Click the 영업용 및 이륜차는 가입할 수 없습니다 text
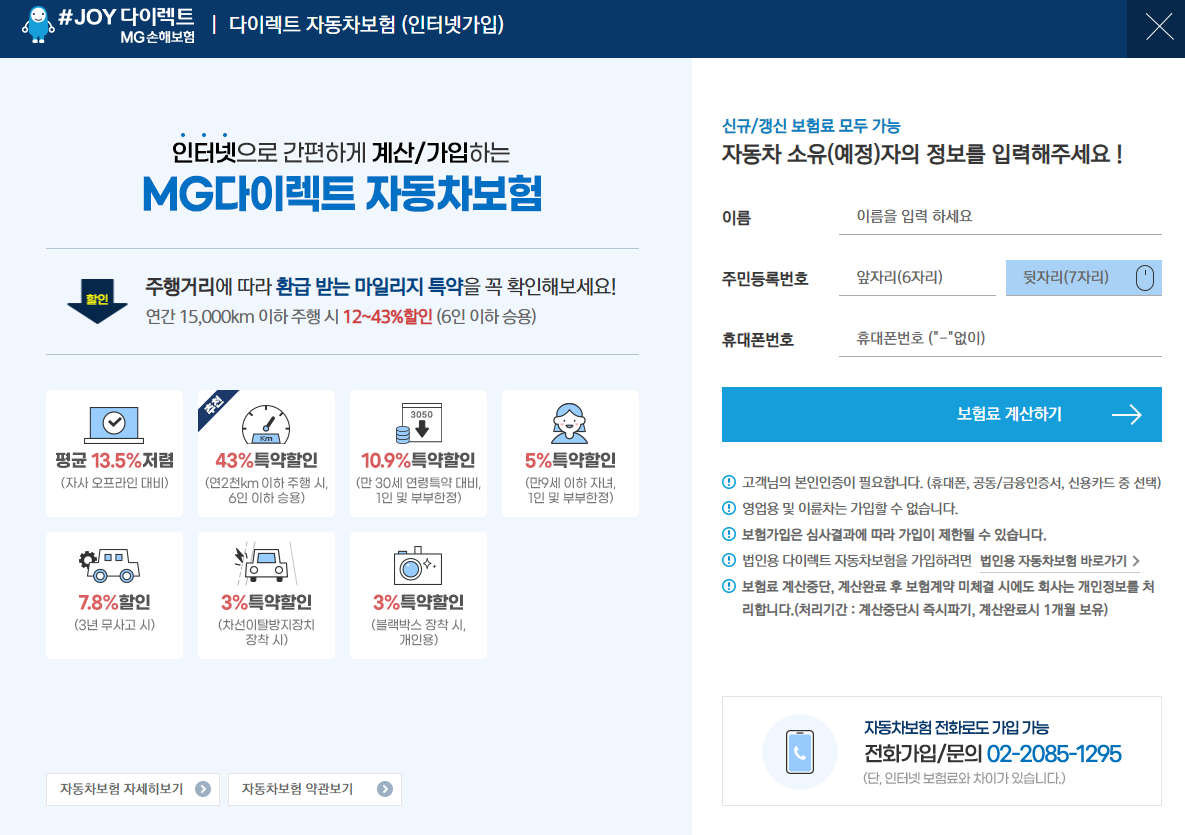This screenshot has height=835, width=1185. 849,509
